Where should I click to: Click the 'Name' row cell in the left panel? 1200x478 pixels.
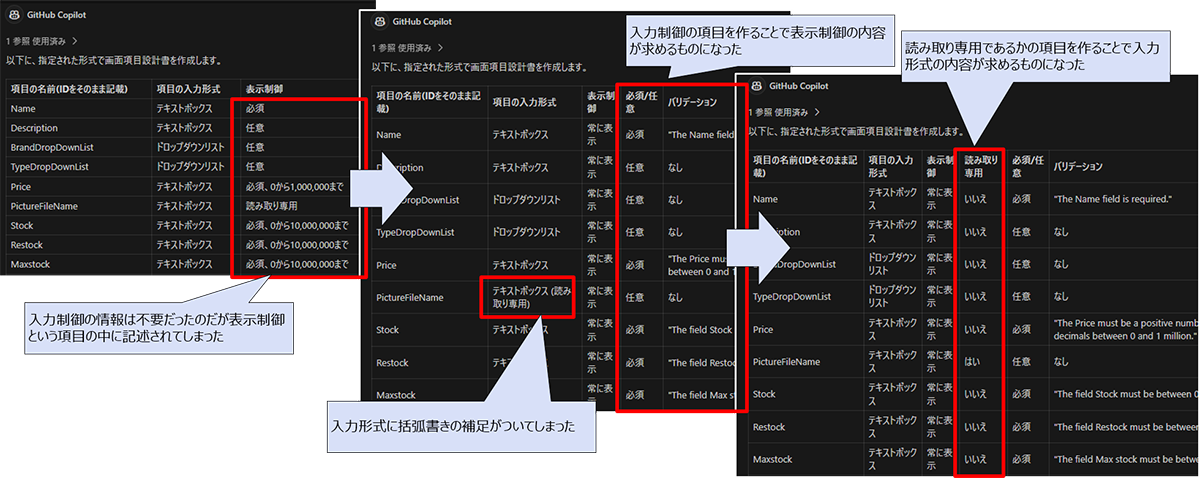pyautogui.click(x=22, y=108)
